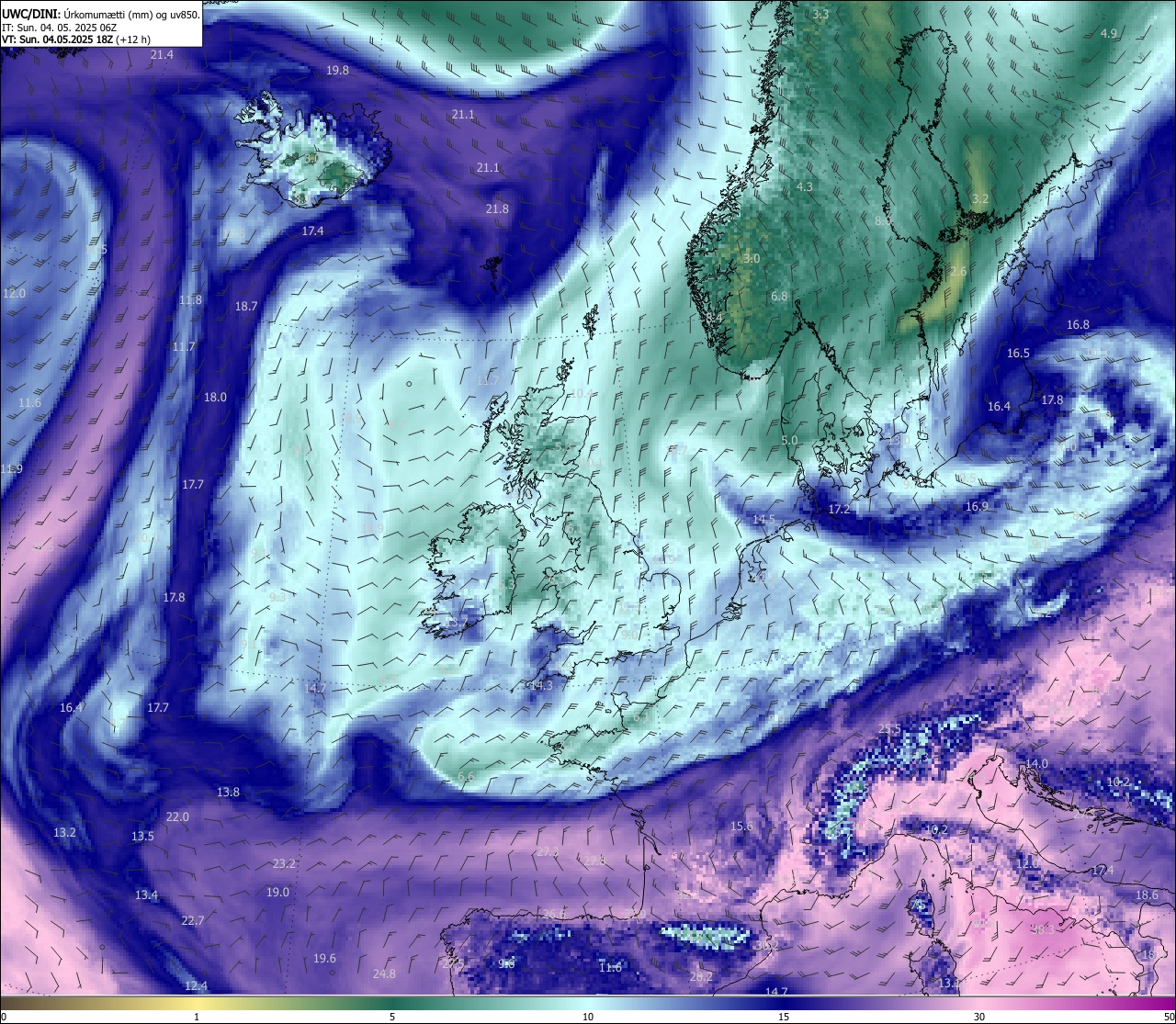Click the value 16.9 over the Baltic coast
The image size is (1176, 1024).
pyautogui.click(x=977, y=507)
